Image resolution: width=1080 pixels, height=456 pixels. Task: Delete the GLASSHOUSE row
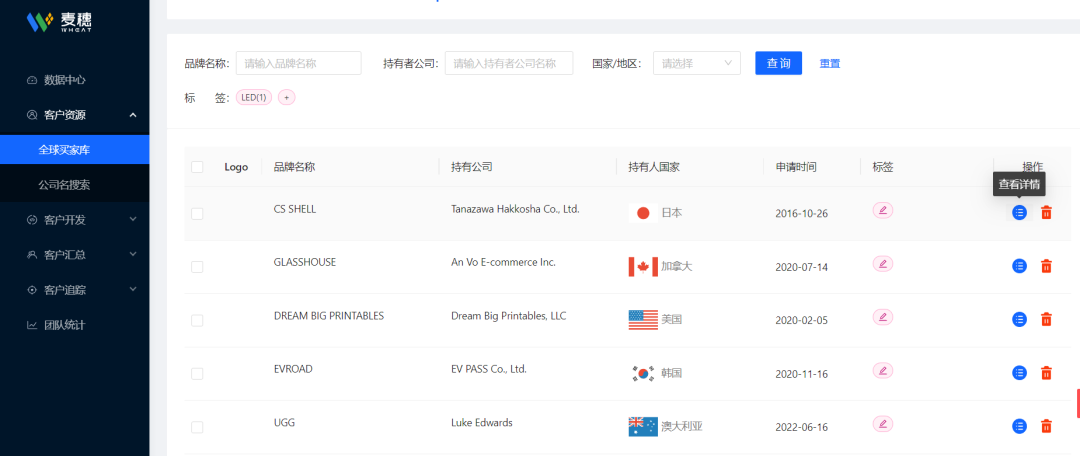click(1046, 266)
